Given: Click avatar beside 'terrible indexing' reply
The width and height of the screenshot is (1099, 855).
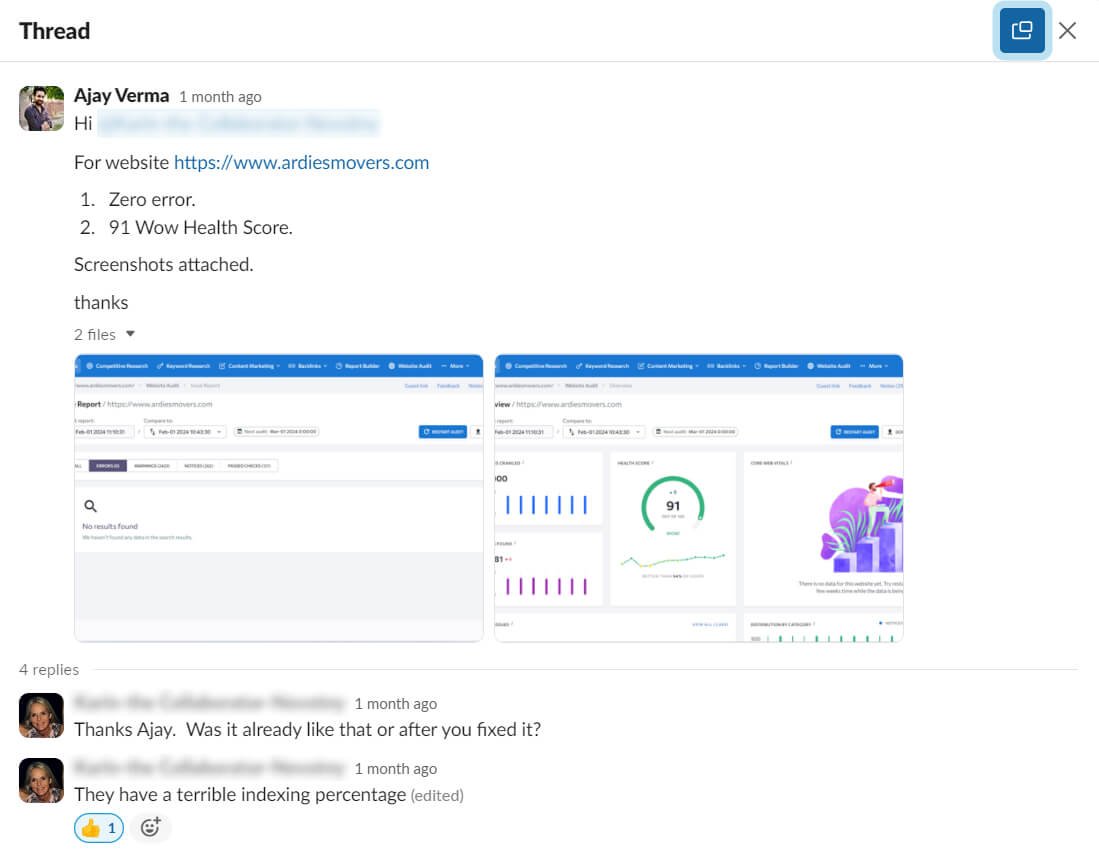Looking at the screenshot, I should point(41,780).
